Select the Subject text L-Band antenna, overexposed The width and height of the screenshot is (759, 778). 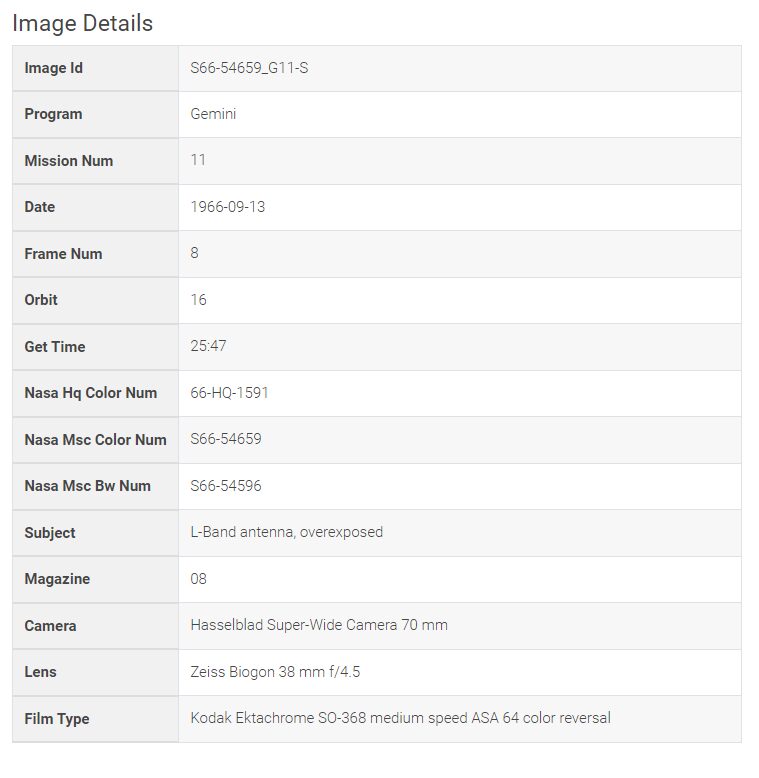287,532
